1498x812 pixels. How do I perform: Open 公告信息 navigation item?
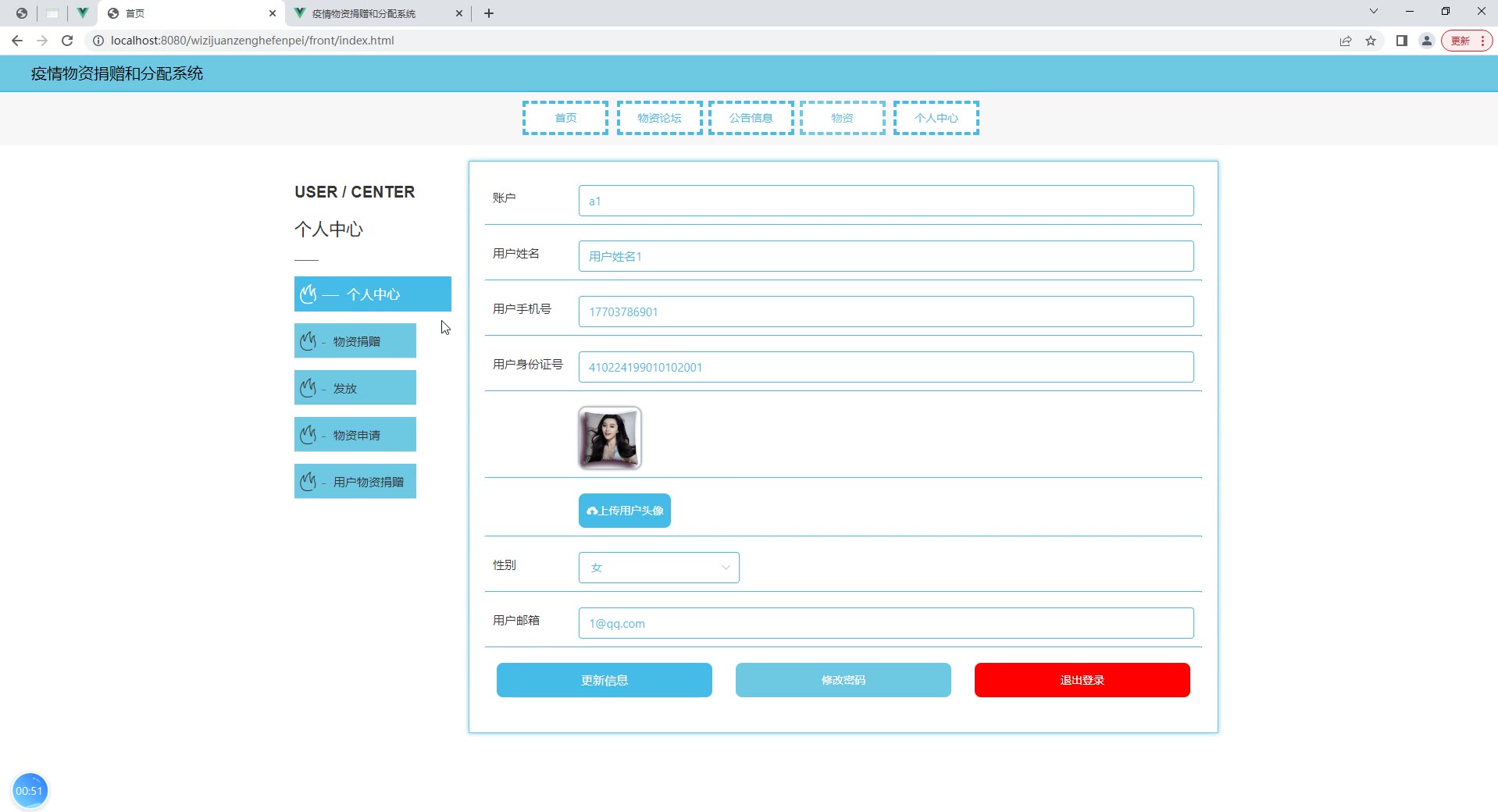pyautogui.click(x=751, y=118)
